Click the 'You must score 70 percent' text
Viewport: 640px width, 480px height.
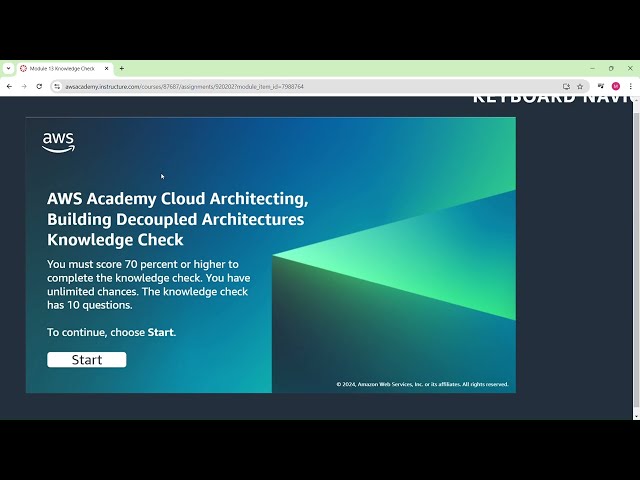(x=149, y=284)
